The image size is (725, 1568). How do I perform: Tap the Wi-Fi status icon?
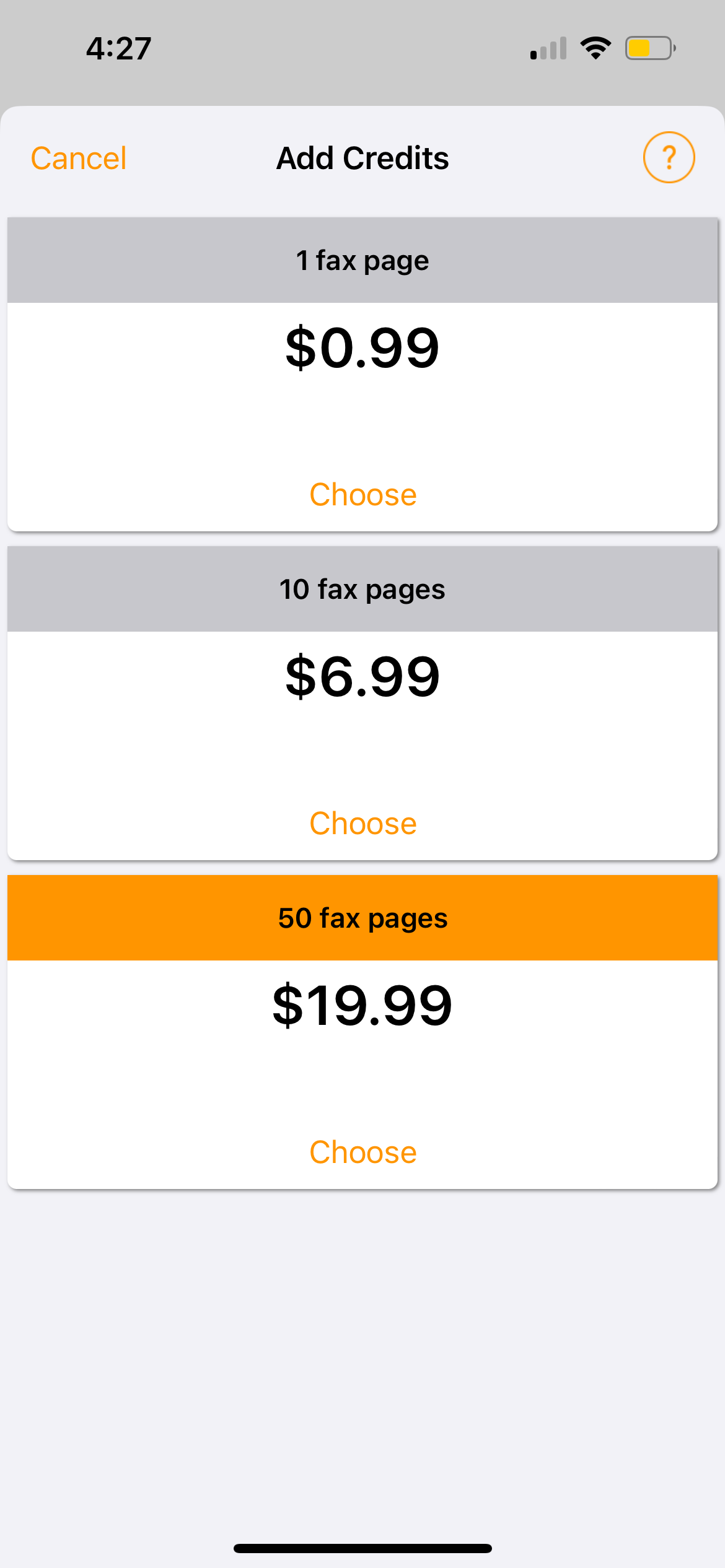(x=595, y=48)
